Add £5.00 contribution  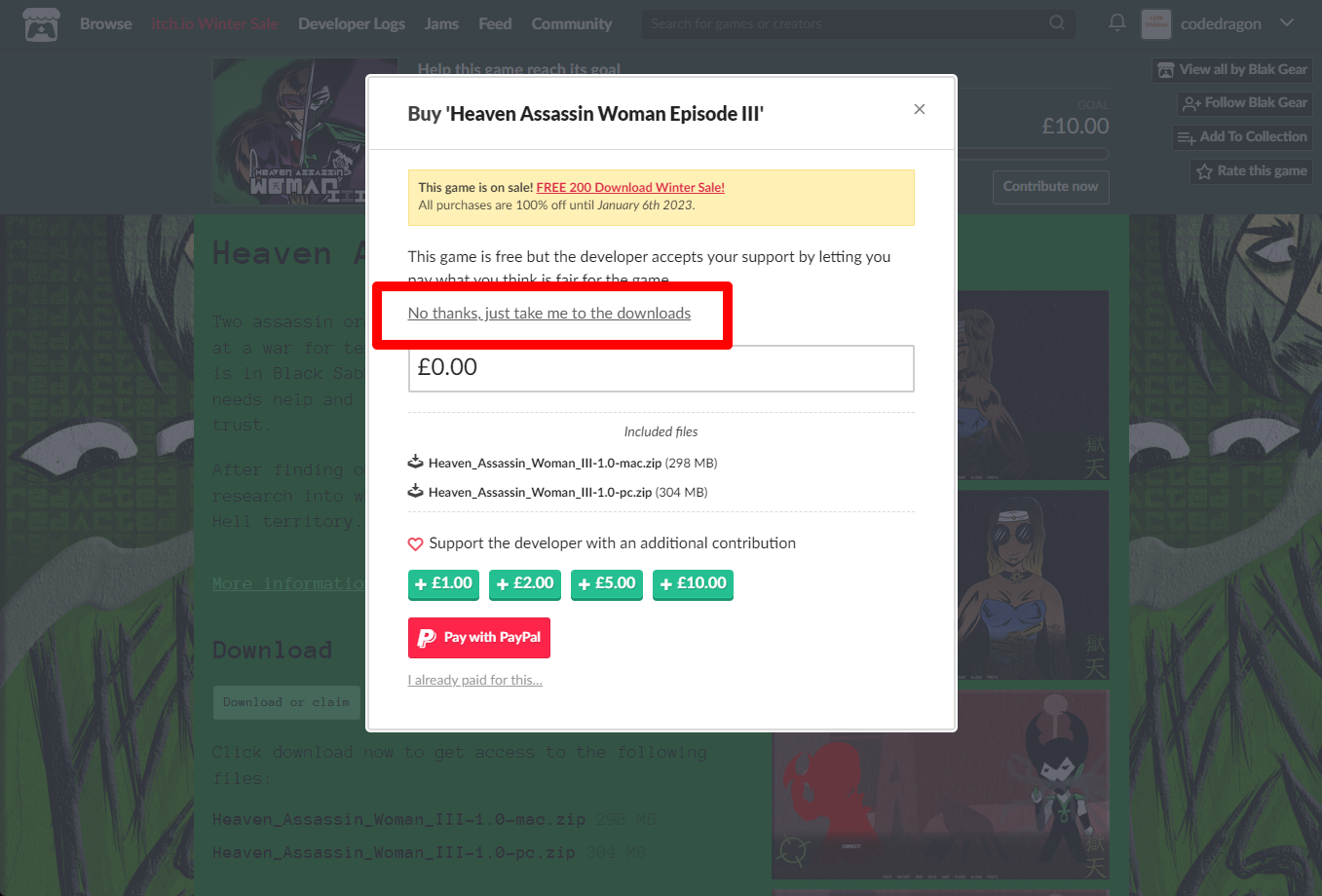click(606, 584)
